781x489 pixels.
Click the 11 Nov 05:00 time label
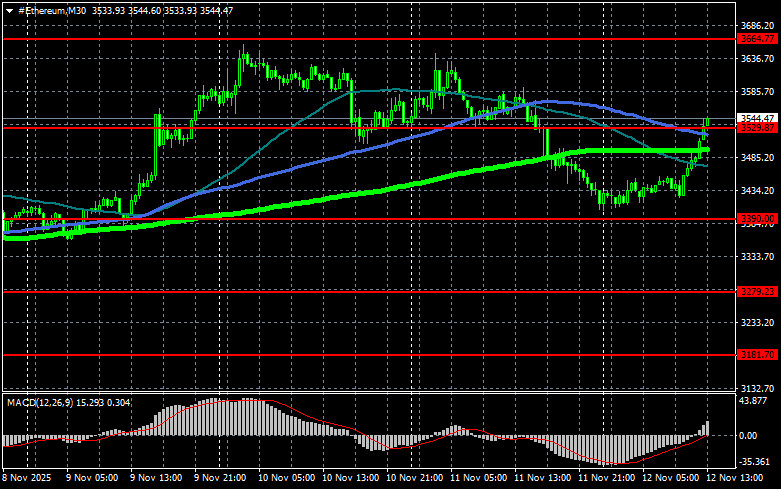pos(479,478)
